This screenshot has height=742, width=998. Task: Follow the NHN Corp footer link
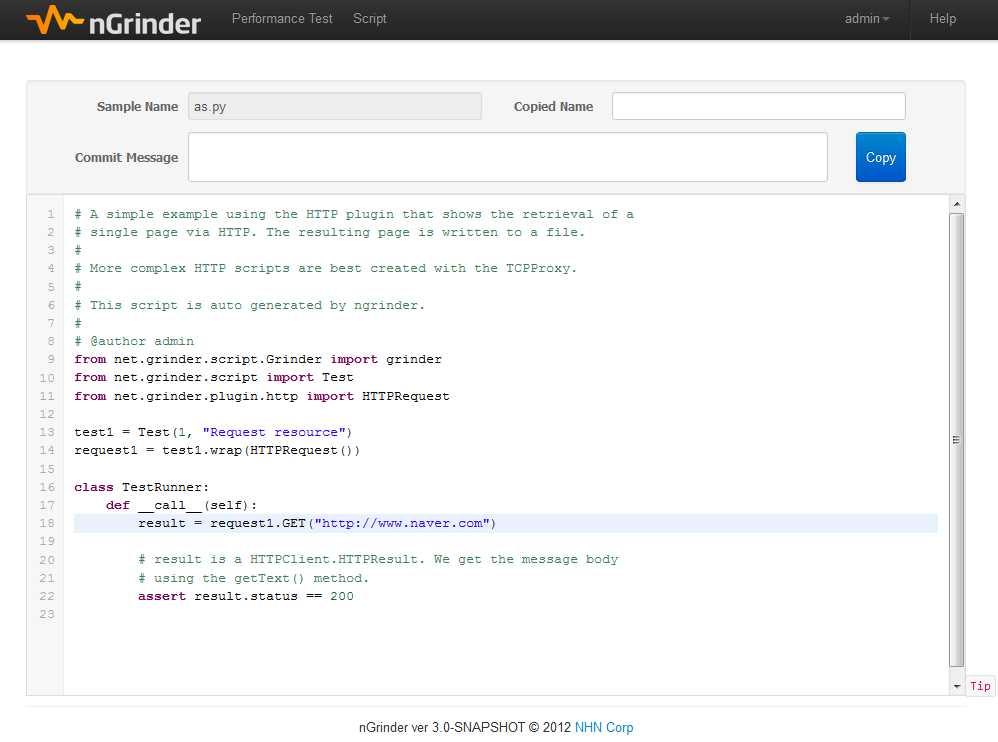click(x=603, y=728)
